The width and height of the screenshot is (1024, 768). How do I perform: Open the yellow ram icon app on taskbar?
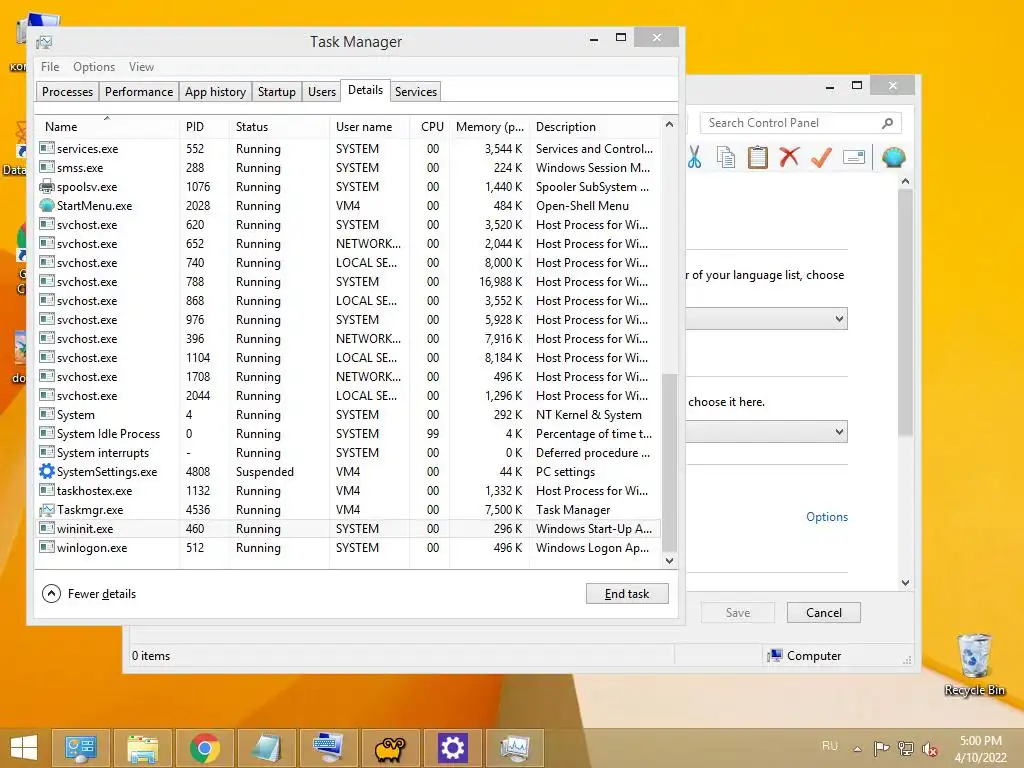coord(391,748)
